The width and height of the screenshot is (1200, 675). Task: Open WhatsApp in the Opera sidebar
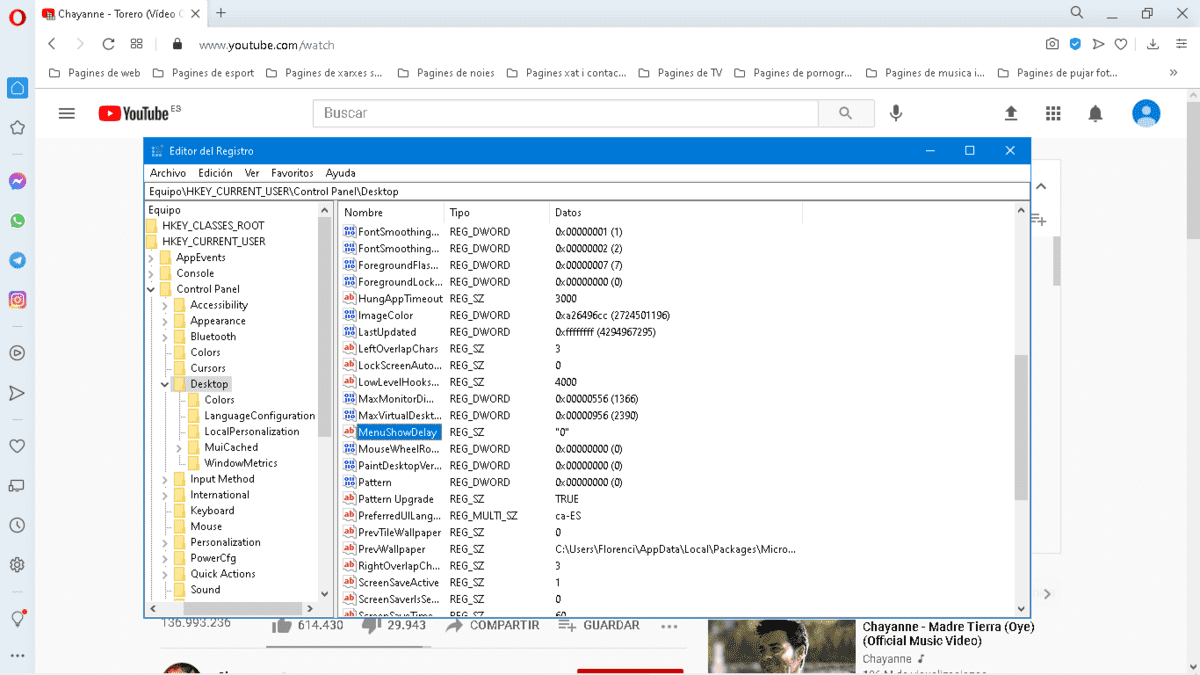(x=17, y=221)
